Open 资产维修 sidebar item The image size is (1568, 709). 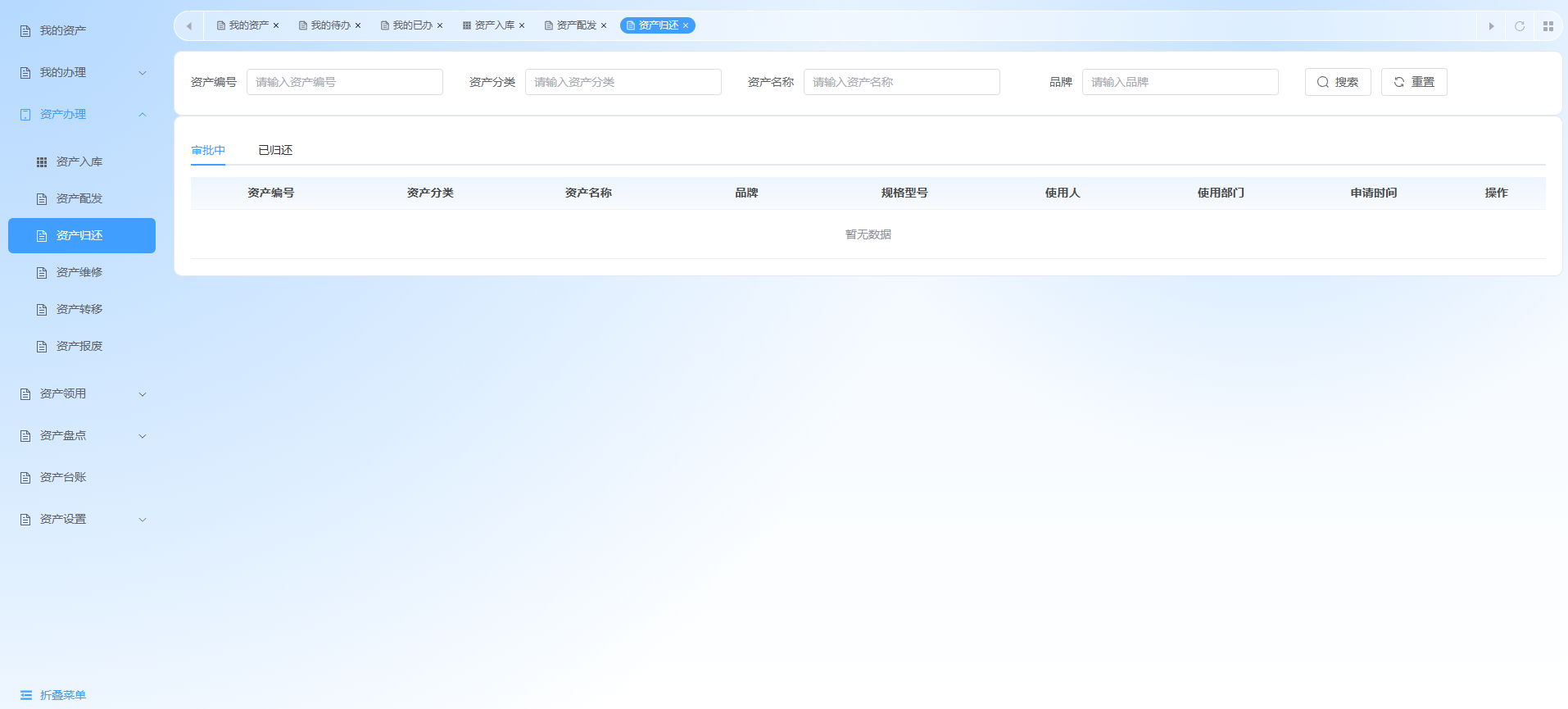coord(79,272)
